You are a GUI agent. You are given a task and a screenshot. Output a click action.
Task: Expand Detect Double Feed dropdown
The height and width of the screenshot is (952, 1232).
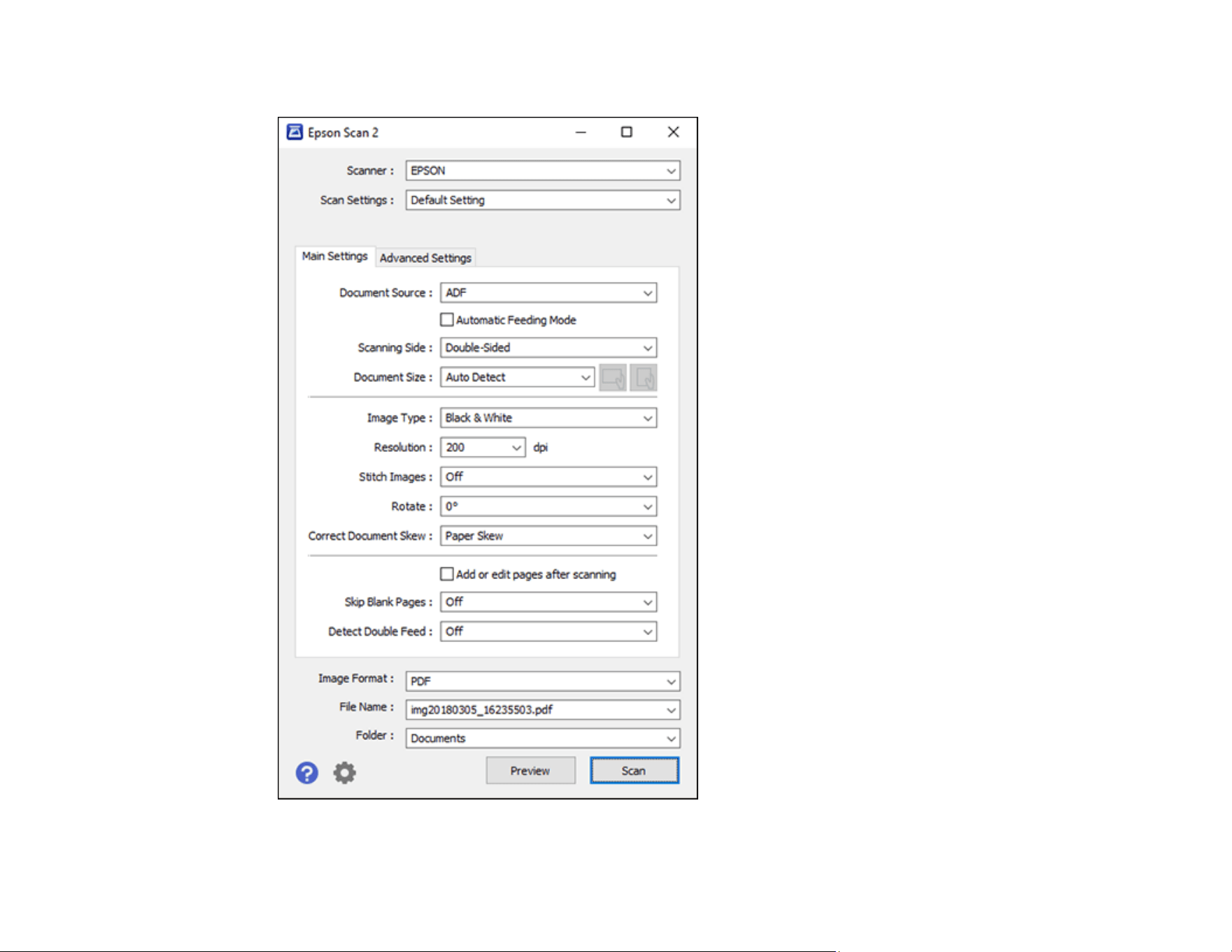coord(548,632)
